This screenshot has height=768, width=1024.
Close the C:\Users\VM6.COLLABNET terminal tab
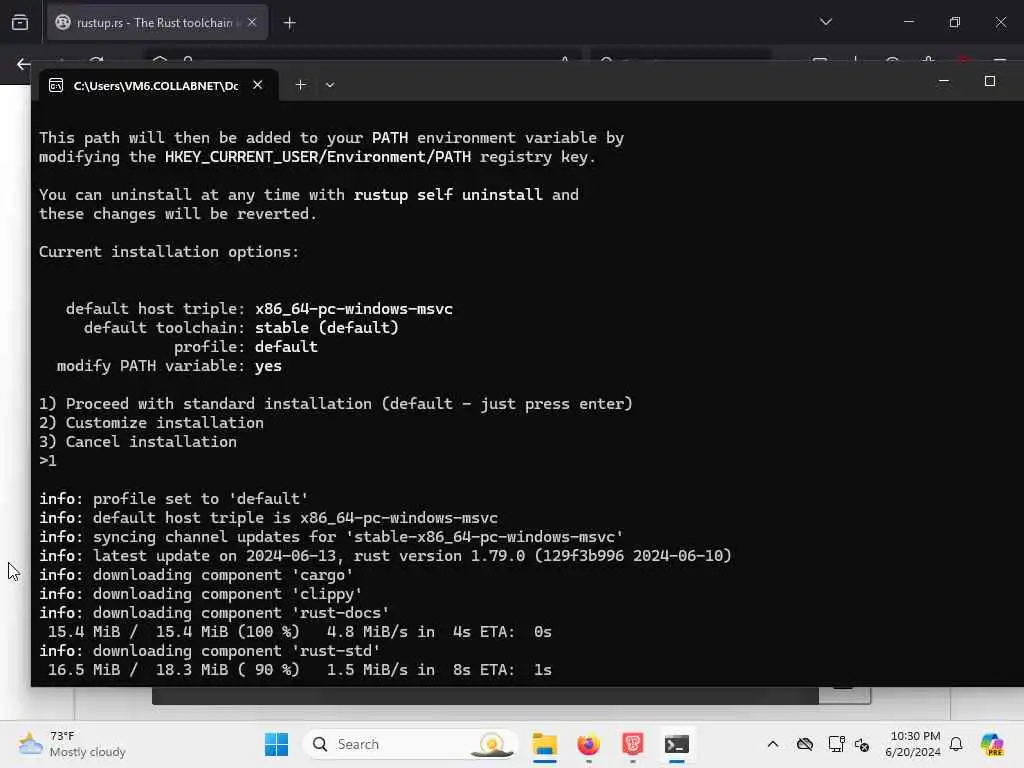point(257,85)
